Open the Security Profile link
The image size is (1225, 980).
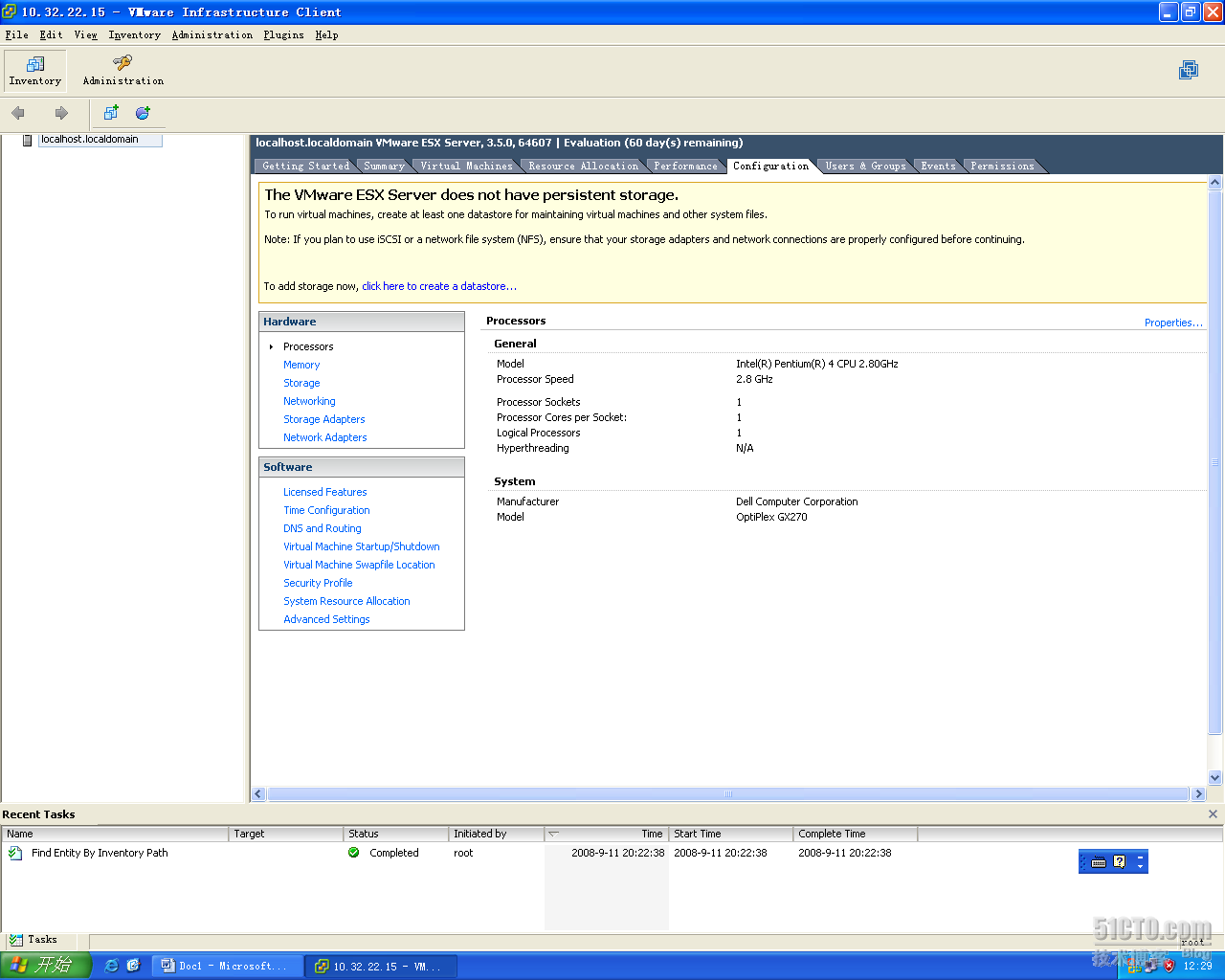pos(318,583)
